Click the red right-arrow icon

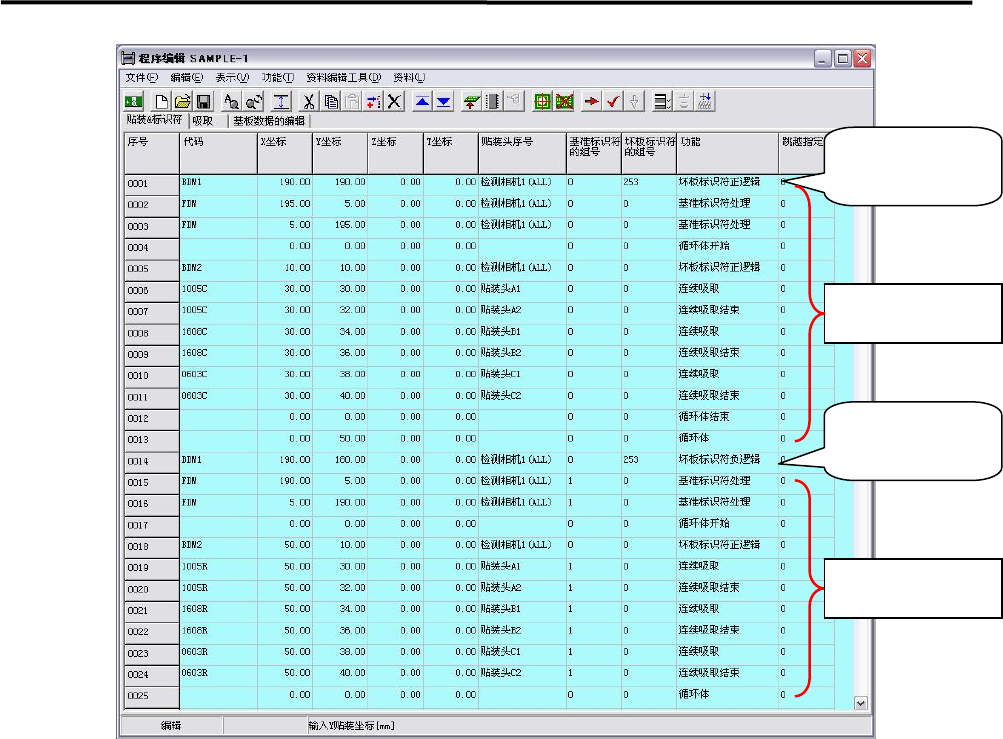click(592, 101)
